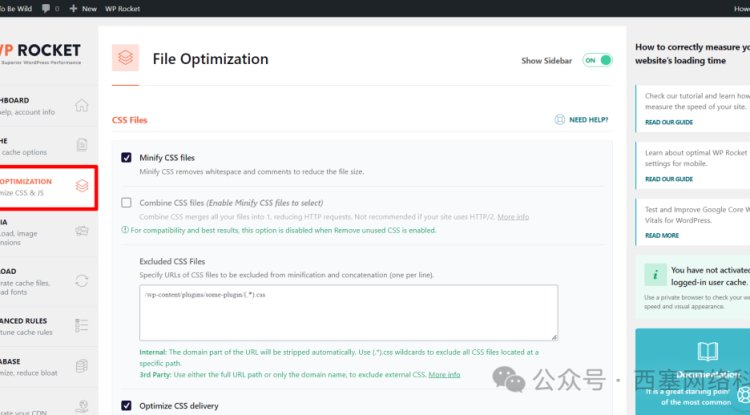This screenshot has width=750, height=415.
Task: Open Dashboard via the home icon
Action: 82,106
